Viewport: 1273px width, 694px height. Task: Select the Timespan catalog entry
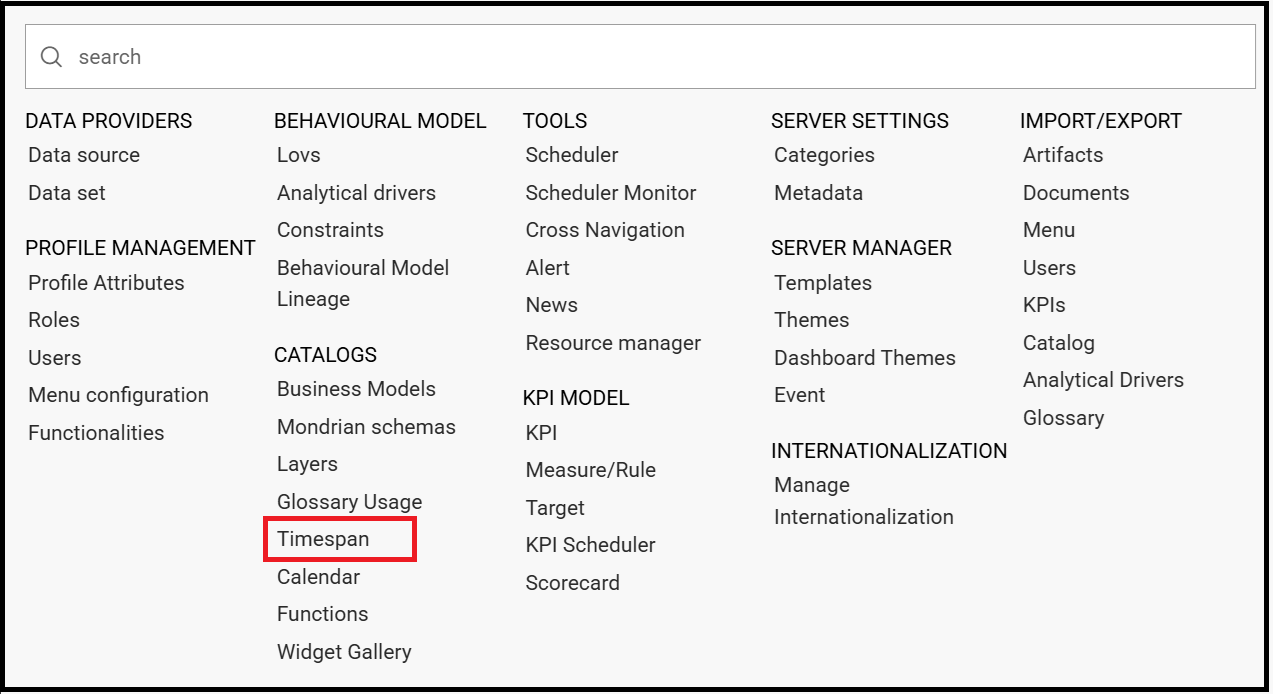point(323,539)
